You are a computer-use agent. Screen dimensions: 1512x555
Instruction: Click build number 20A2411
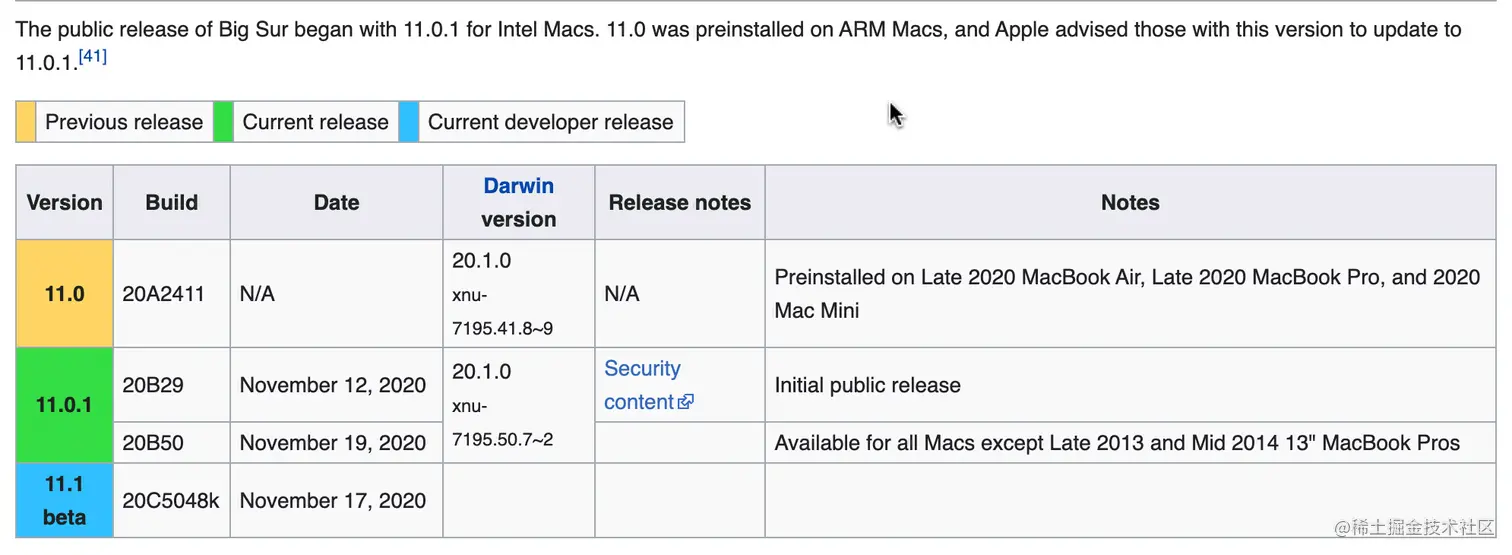pyautogui.click(x=163, y=294)
